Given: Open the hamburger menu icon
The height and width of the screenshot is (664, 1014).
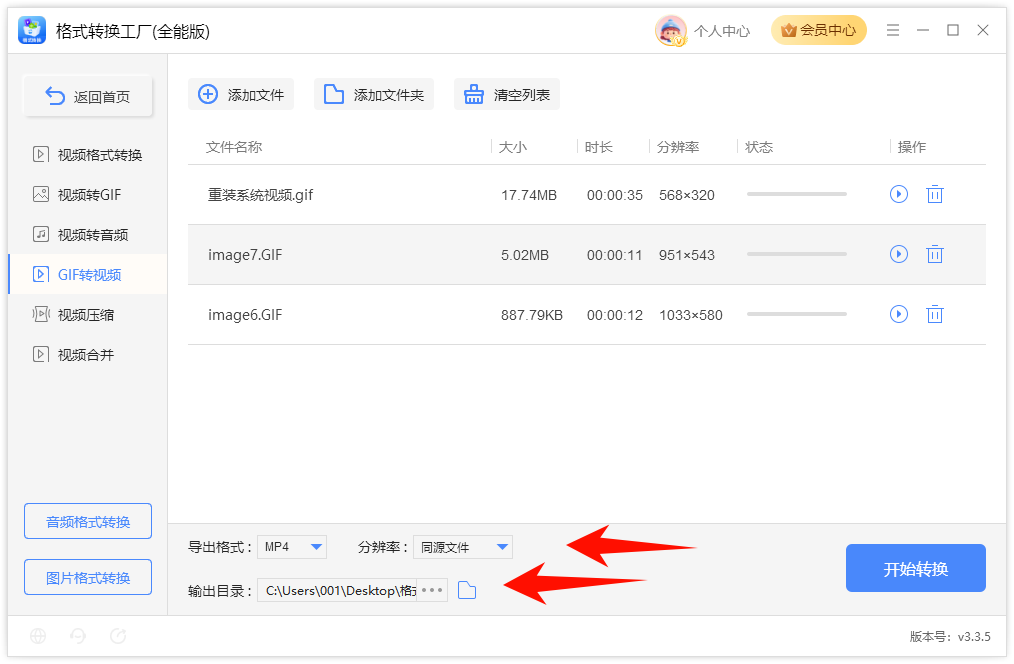Looking at the screenshot, I should tap(892, 30).
